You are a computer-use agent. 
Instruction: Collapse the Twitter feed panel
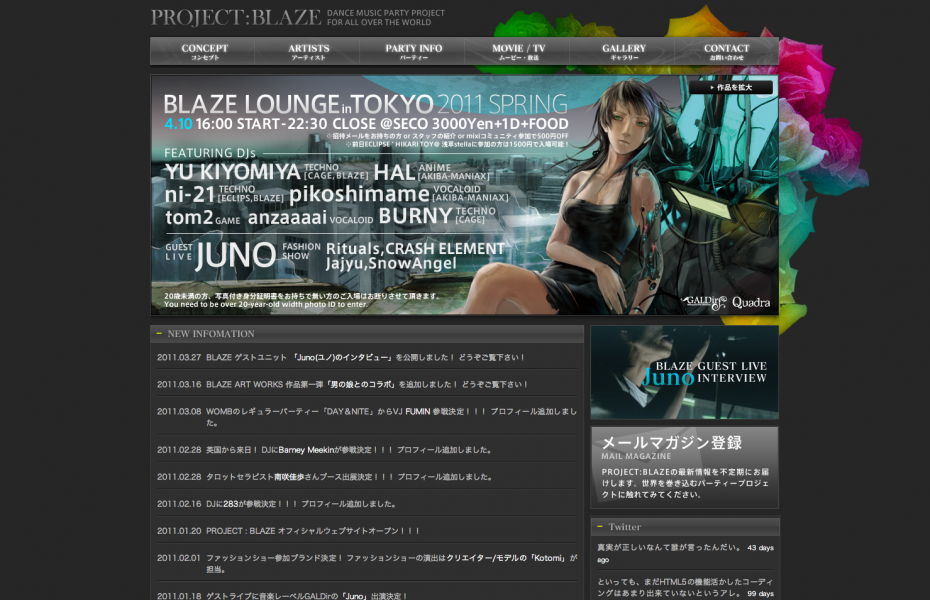click(600, 526)
